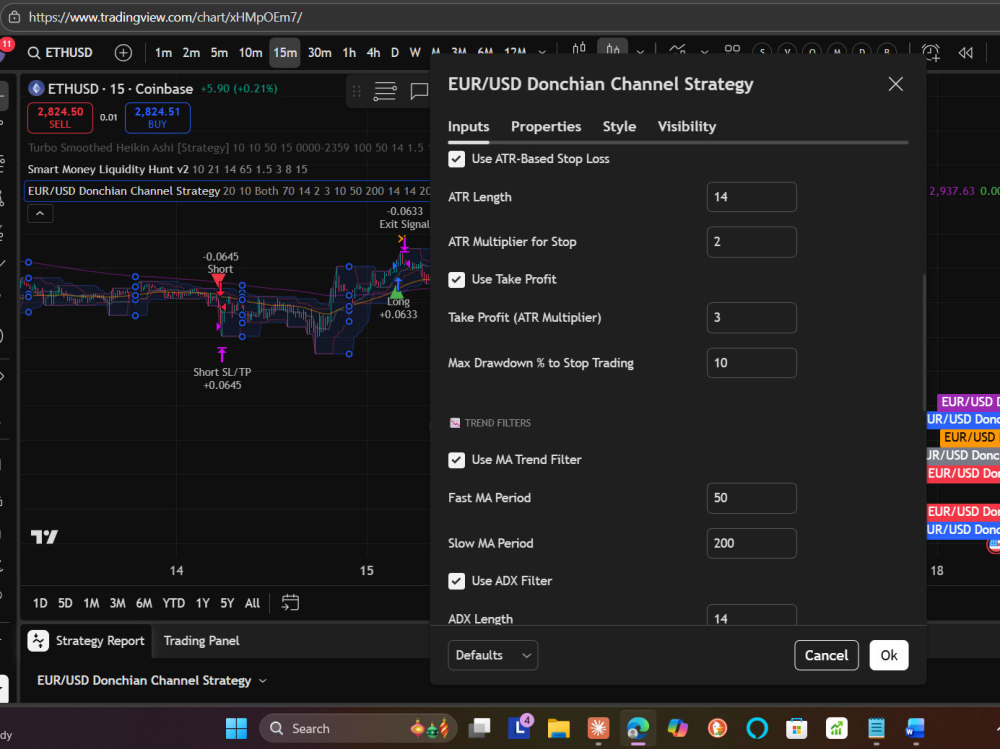Collapse the indicator legend with chevron
The image size is (1000, 749).
coord(40,213)
